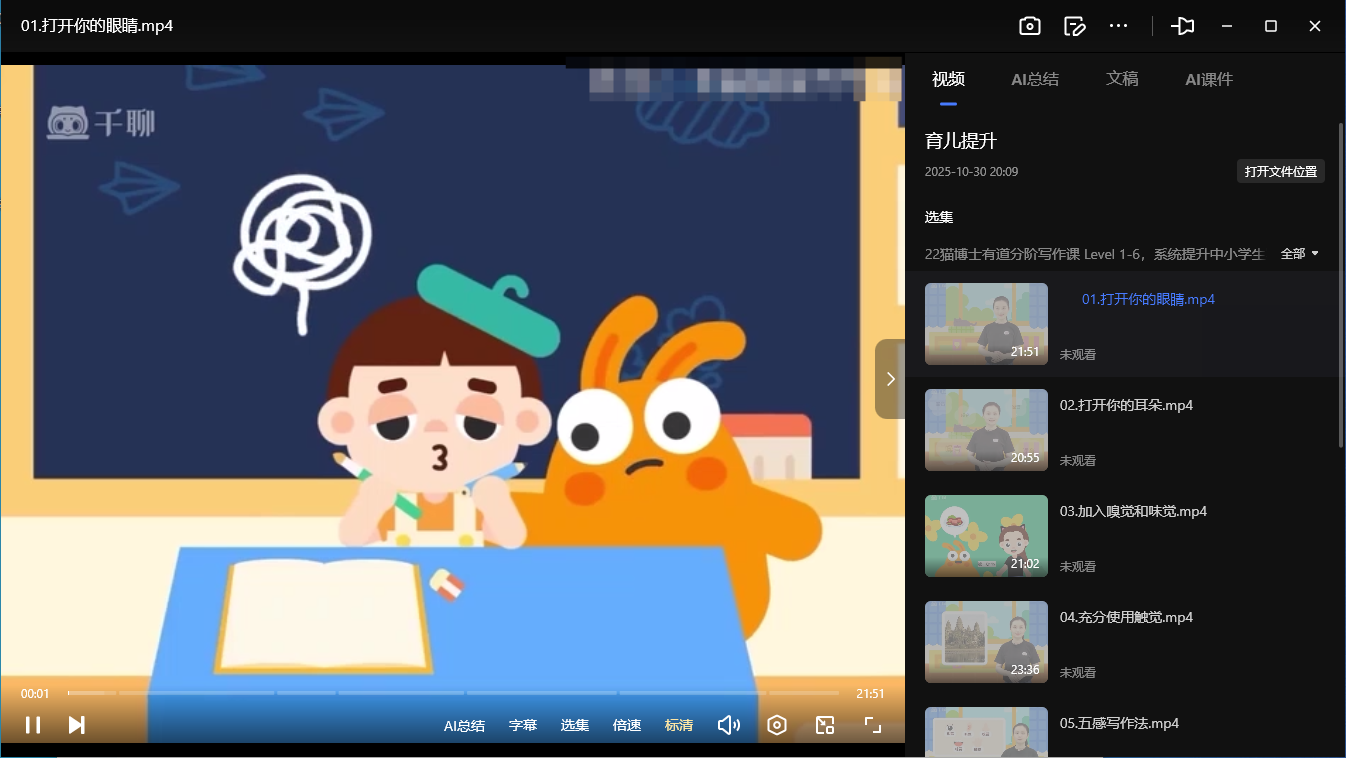Click the 打开文件位置 button

(x=1280, y=172)
